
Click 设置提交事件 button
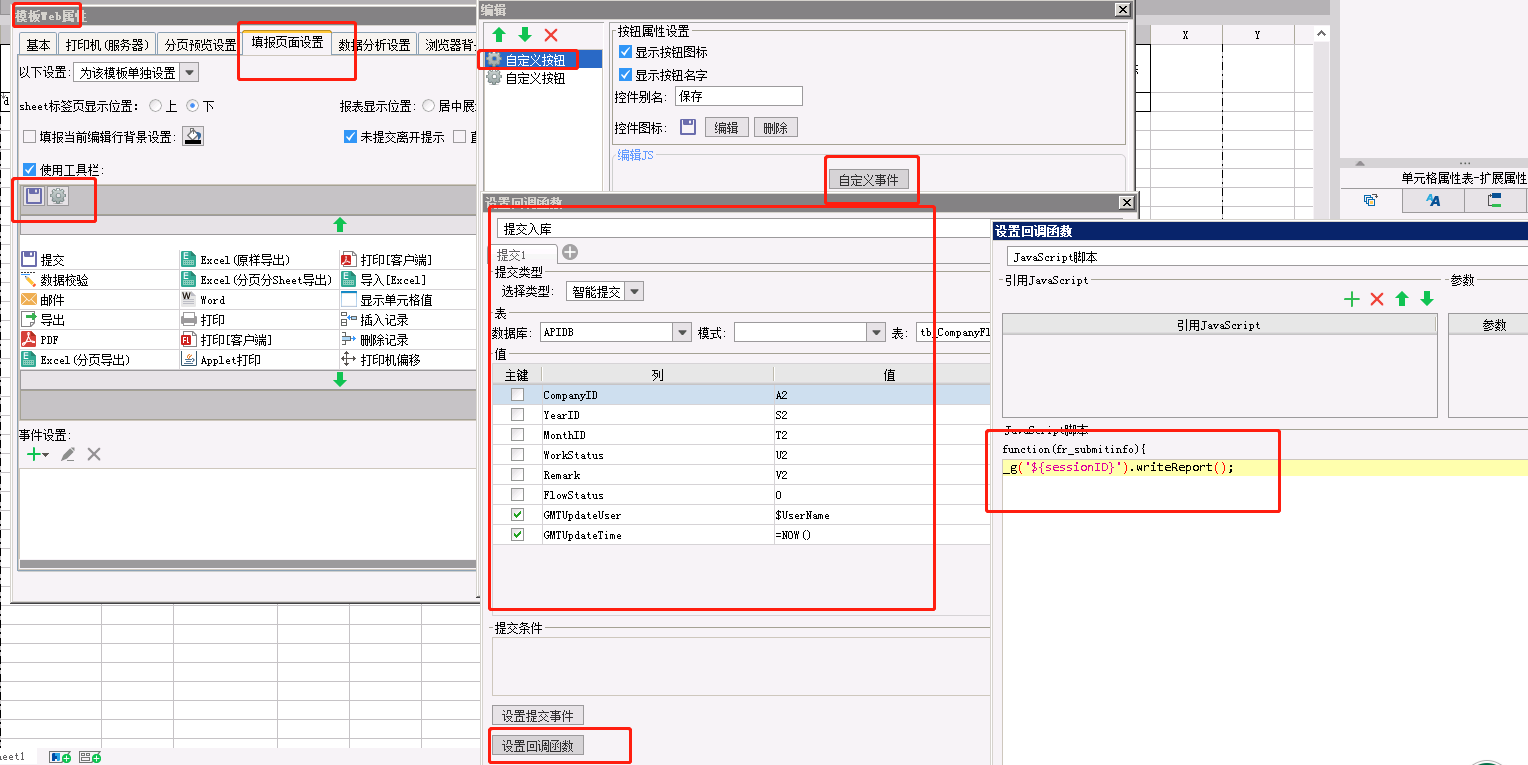[x=538, y=716]
